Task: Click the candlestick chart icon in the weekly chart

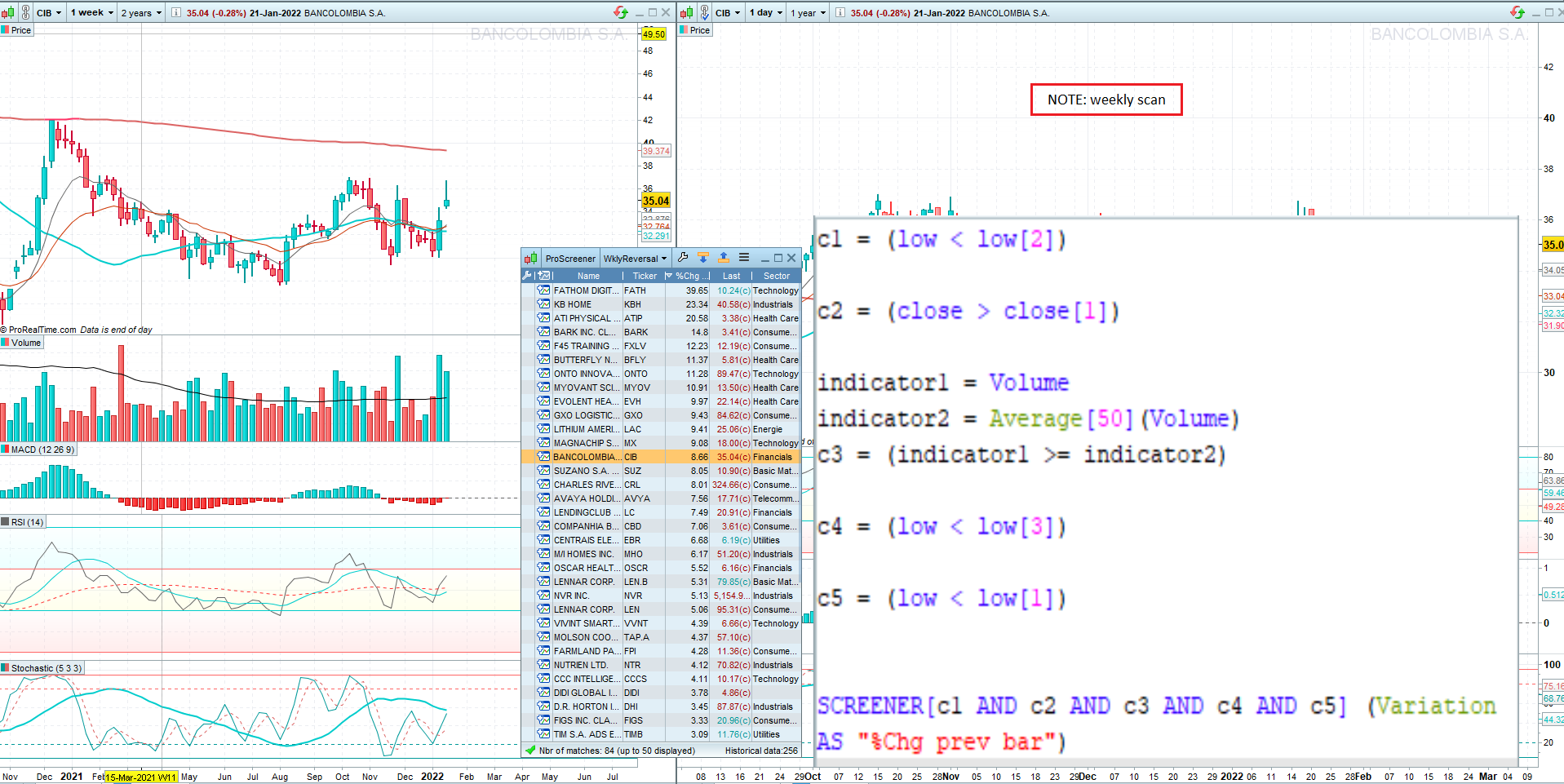Action: click(x=7, y=12)
